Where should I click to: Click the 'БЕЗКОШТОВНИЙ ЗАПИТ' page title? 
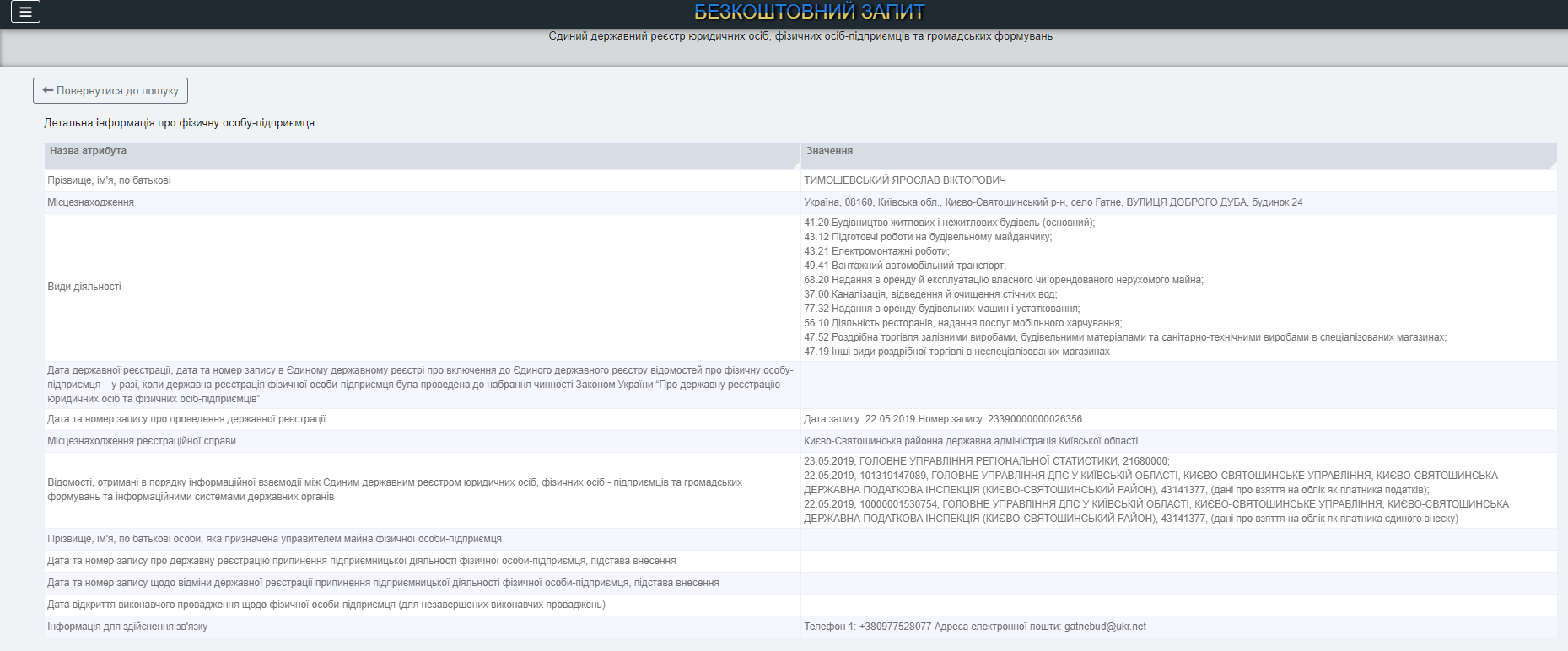coord(809,12)
